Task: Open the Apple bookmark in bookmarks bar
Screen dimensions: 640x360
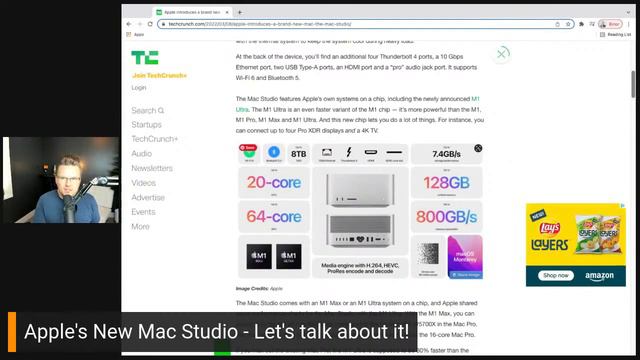Action: pyautogui.click(x=136, y=35)
